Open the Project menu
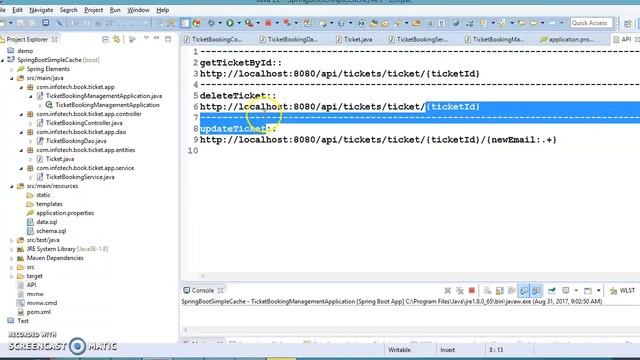This screenshot has height=360, width=640. 93,10
